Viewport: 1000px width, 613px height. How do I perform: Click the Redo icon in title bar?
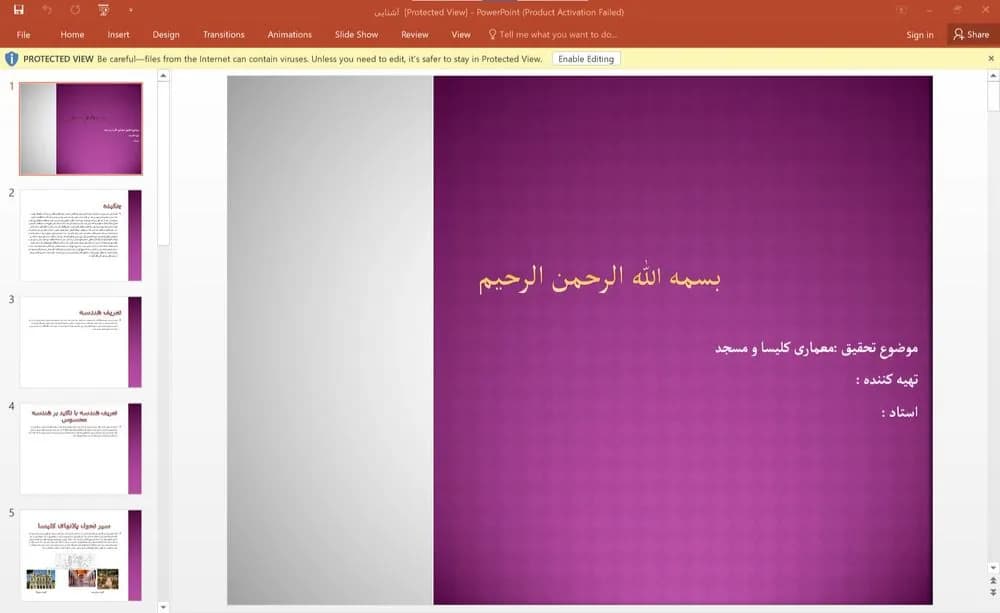75,10
